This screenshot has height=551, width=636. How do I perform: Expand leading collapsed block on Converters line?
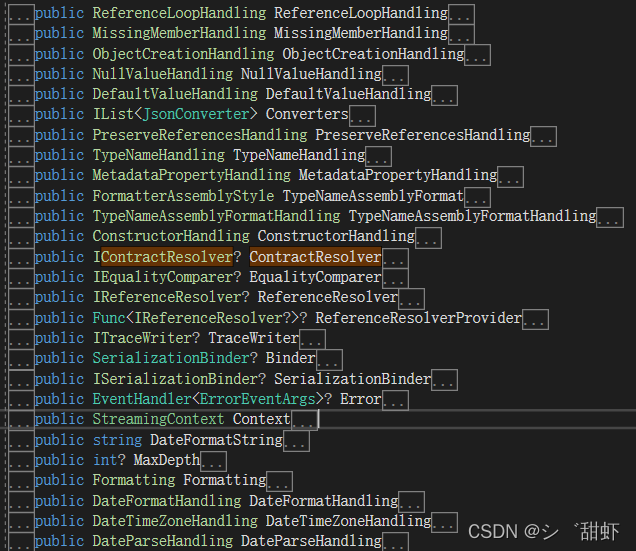click(x=21, y=116)
